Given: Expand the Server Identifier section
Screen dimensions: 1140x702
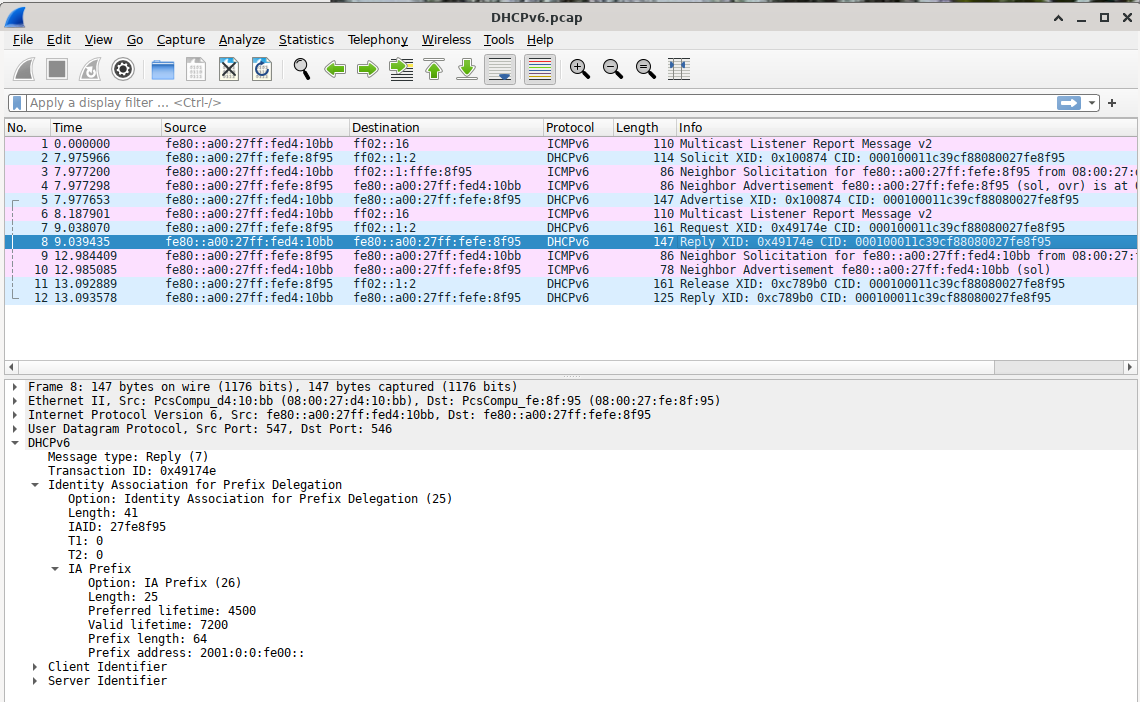Looking at the screenshot, I should 34,680.
